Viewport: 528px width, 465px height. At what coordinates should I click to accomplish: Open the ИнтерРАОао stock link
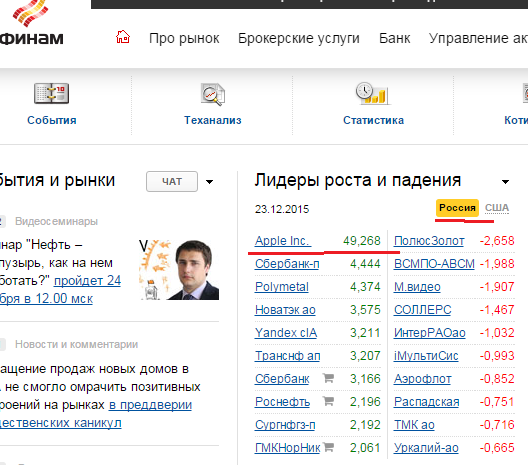(430, 333)
